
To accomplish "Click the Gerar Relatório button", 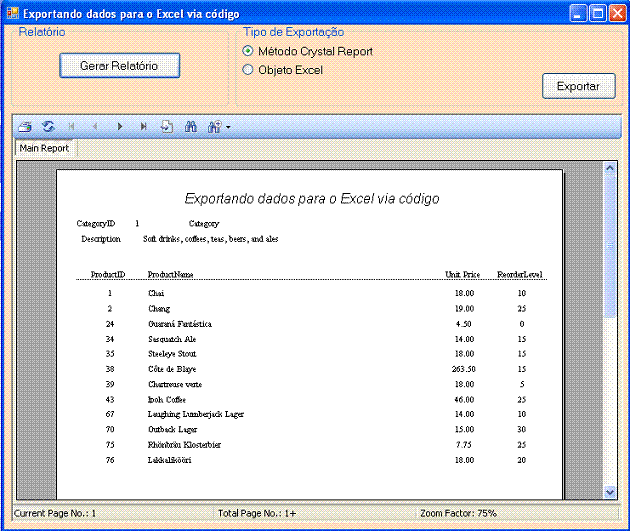I will click(119, 65).
